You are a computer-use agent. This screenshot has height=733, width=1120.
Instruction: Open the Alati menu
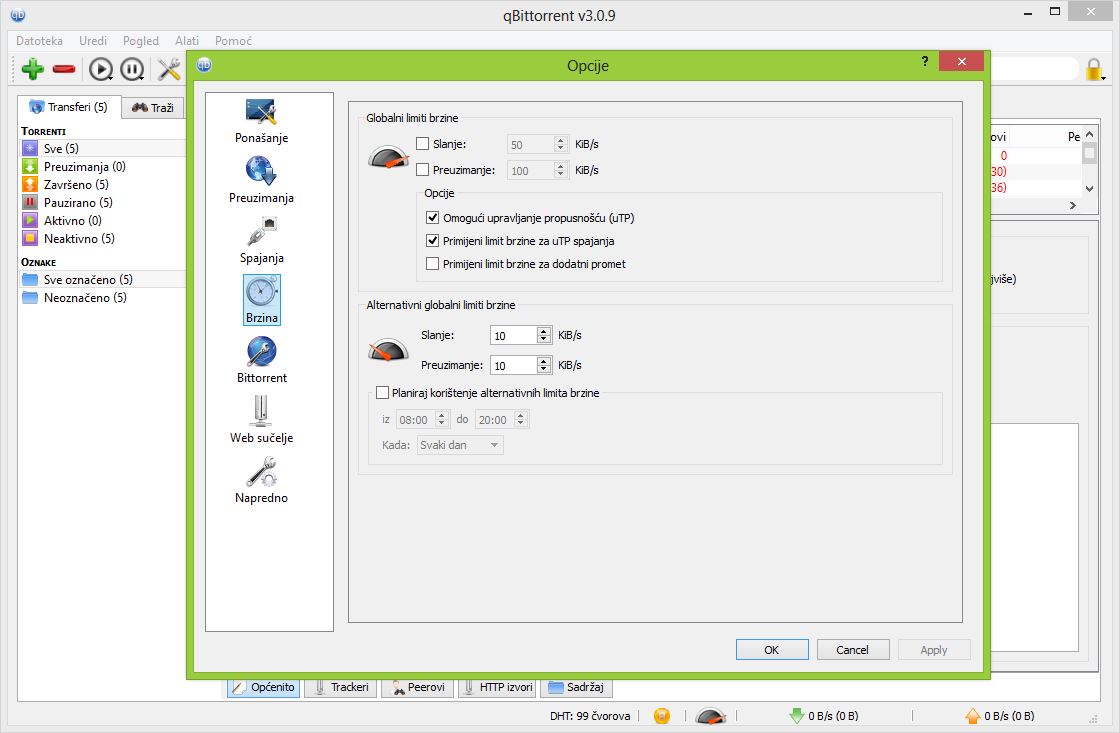coord(186,41)
